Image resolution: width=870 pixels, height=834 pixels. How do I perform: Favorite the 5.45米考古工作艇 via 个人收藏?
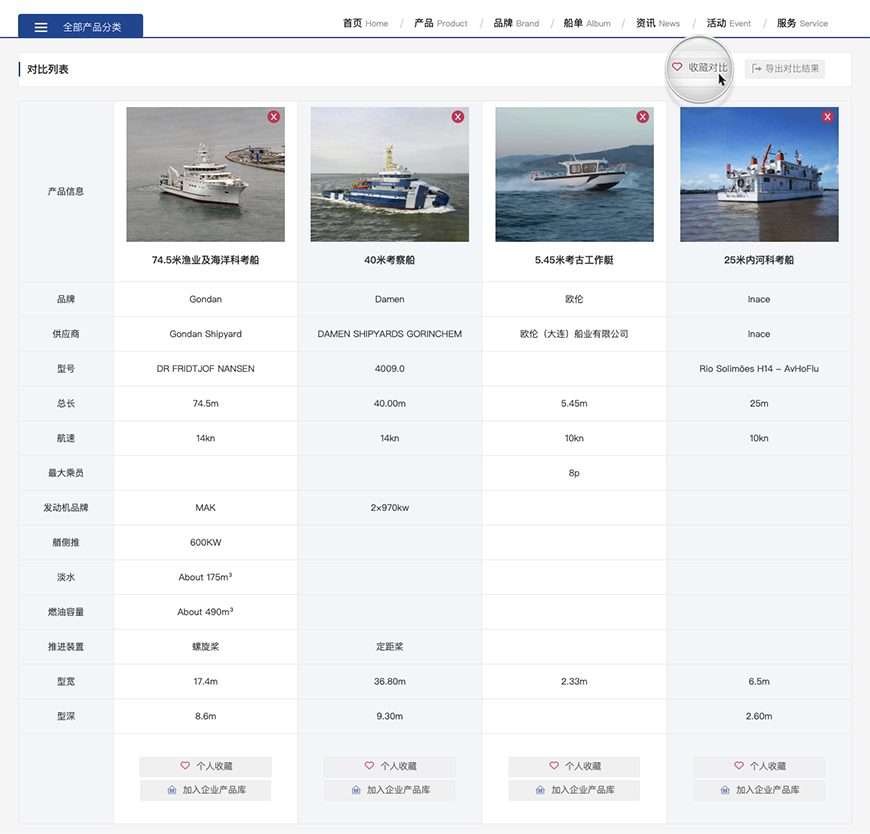click(574, 766)
